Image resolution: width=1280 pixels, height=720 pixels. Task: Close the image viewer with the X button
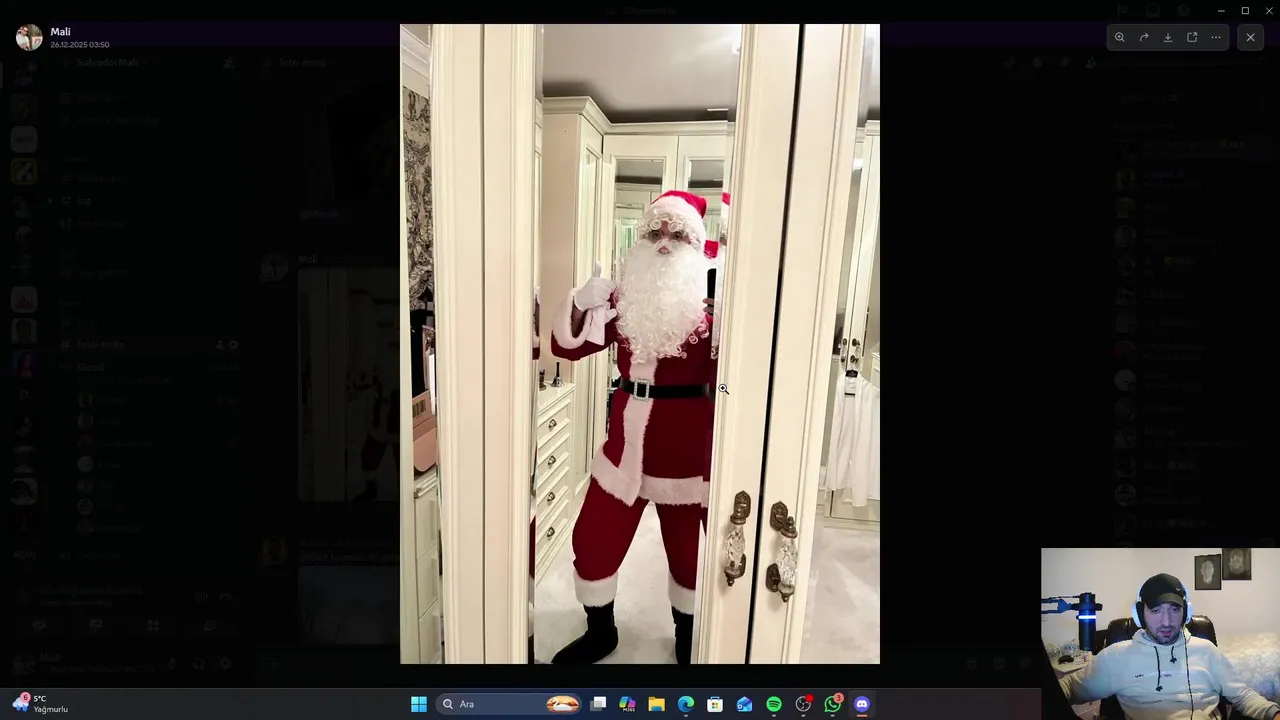pos(1250,37)
